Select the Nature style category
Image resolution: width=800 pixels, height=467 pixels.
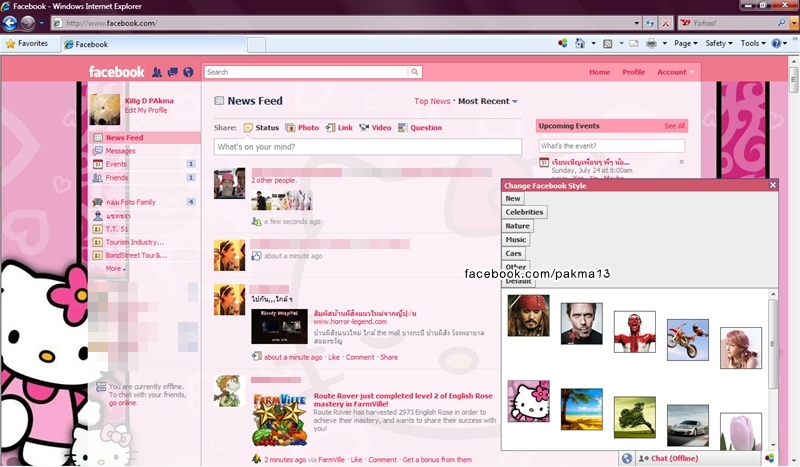(x=517, y=226)
